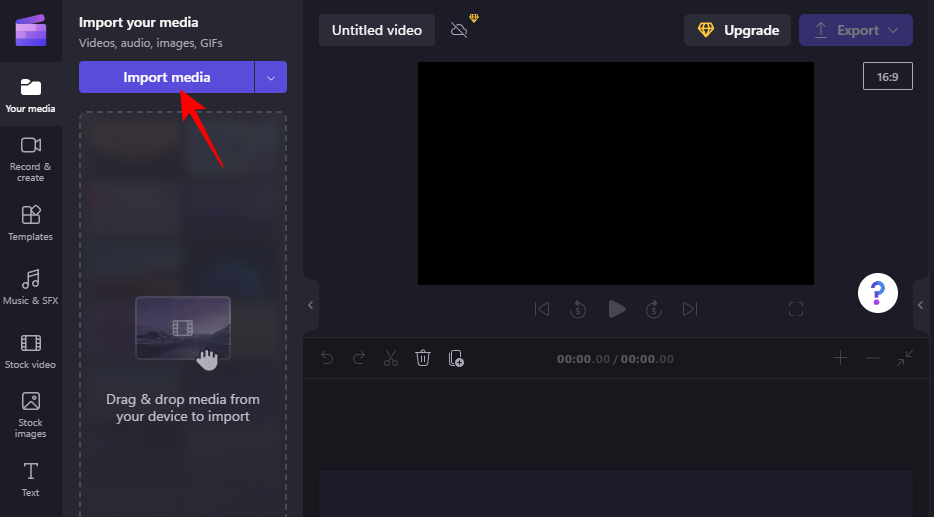Screen dimensions: 934x517
Task: Open the Stock images section
Action: 30,414
